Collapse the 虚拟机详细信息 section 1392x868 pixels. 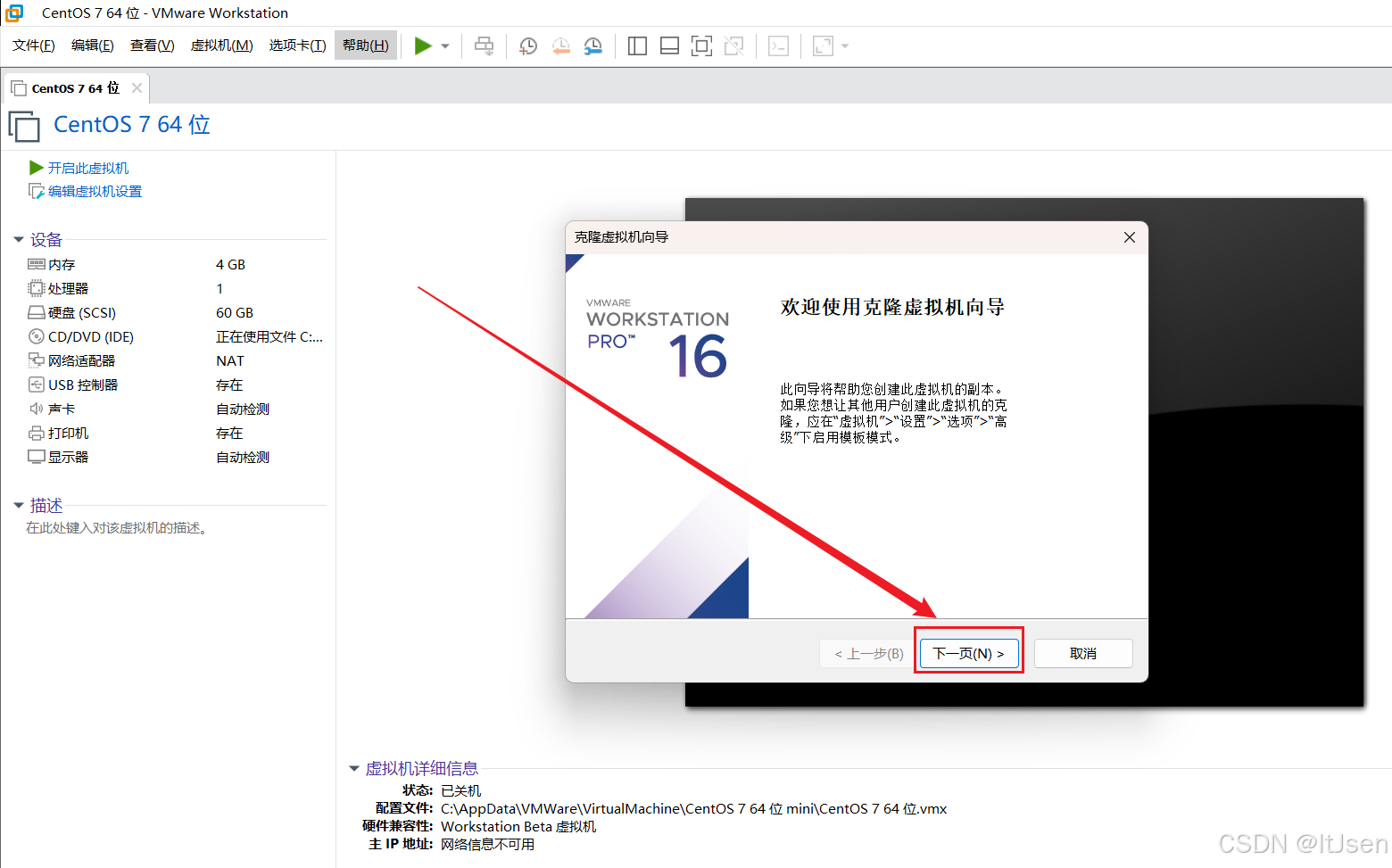354,768
